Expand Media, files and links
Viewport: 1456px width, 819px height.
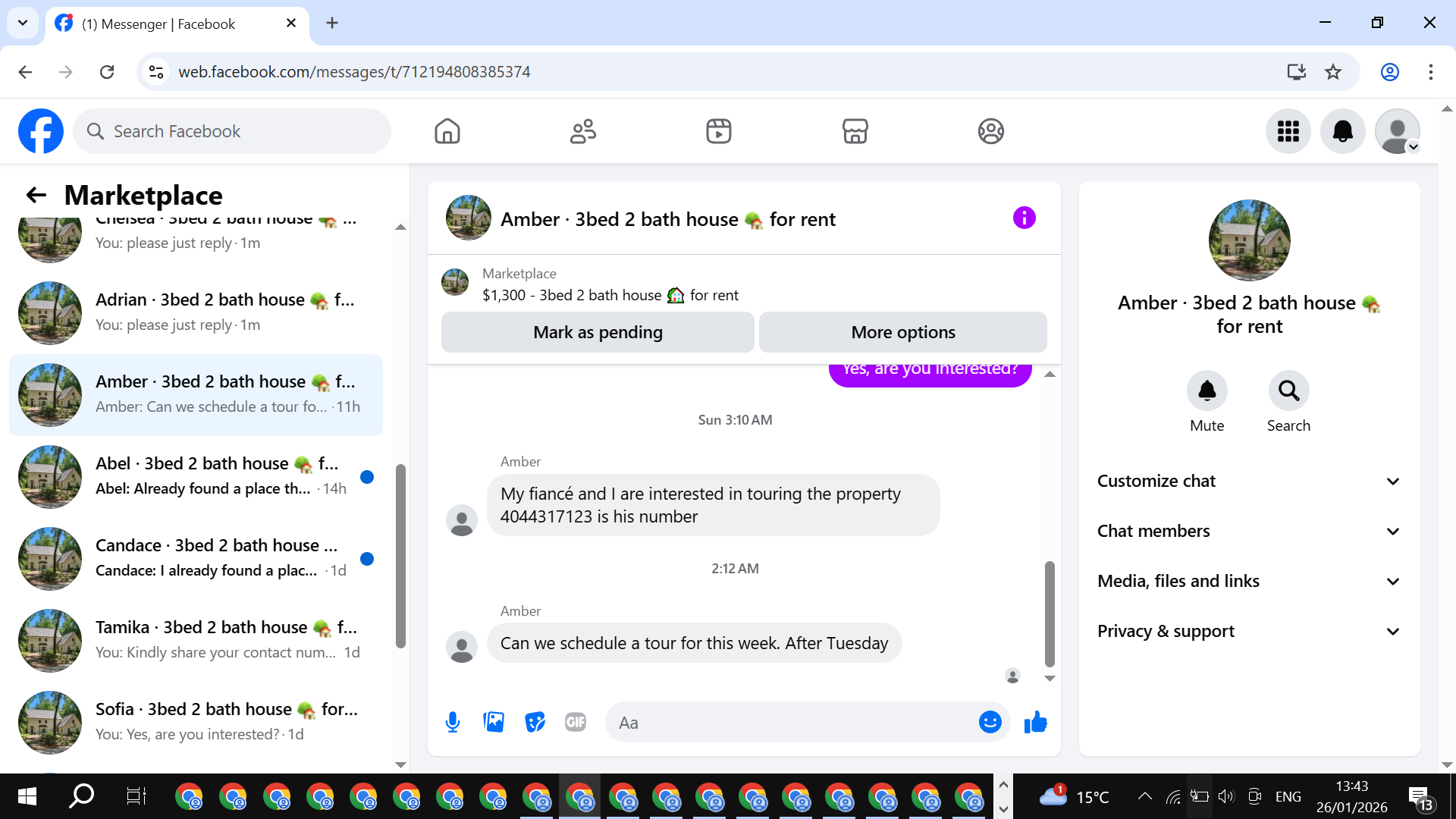pos(1248,581)
